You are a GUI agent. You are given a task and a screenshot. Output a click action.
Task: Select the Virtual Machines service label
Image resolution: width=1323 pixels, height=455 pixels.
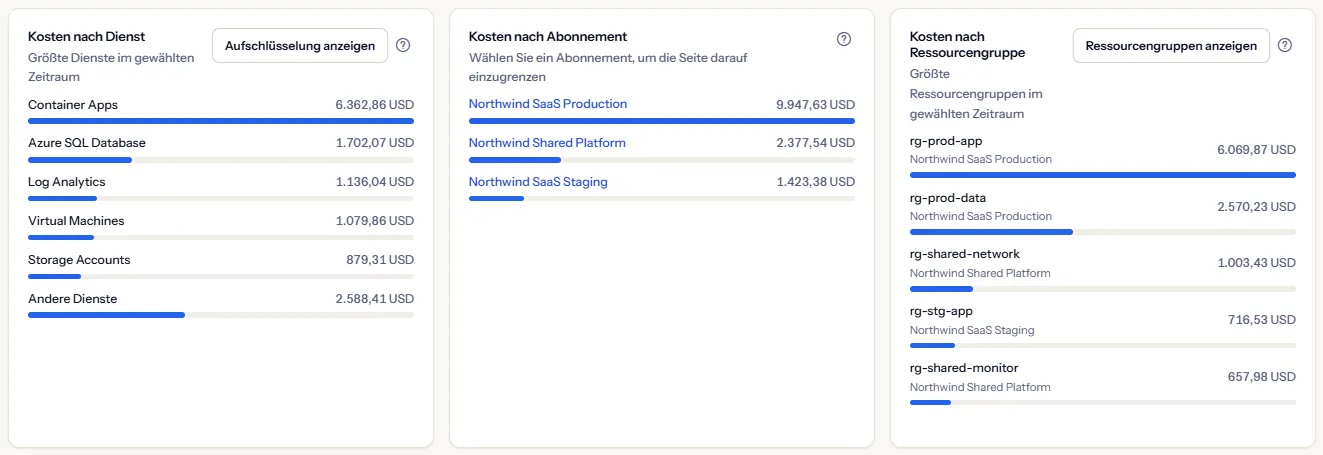(x=76, y=221)
